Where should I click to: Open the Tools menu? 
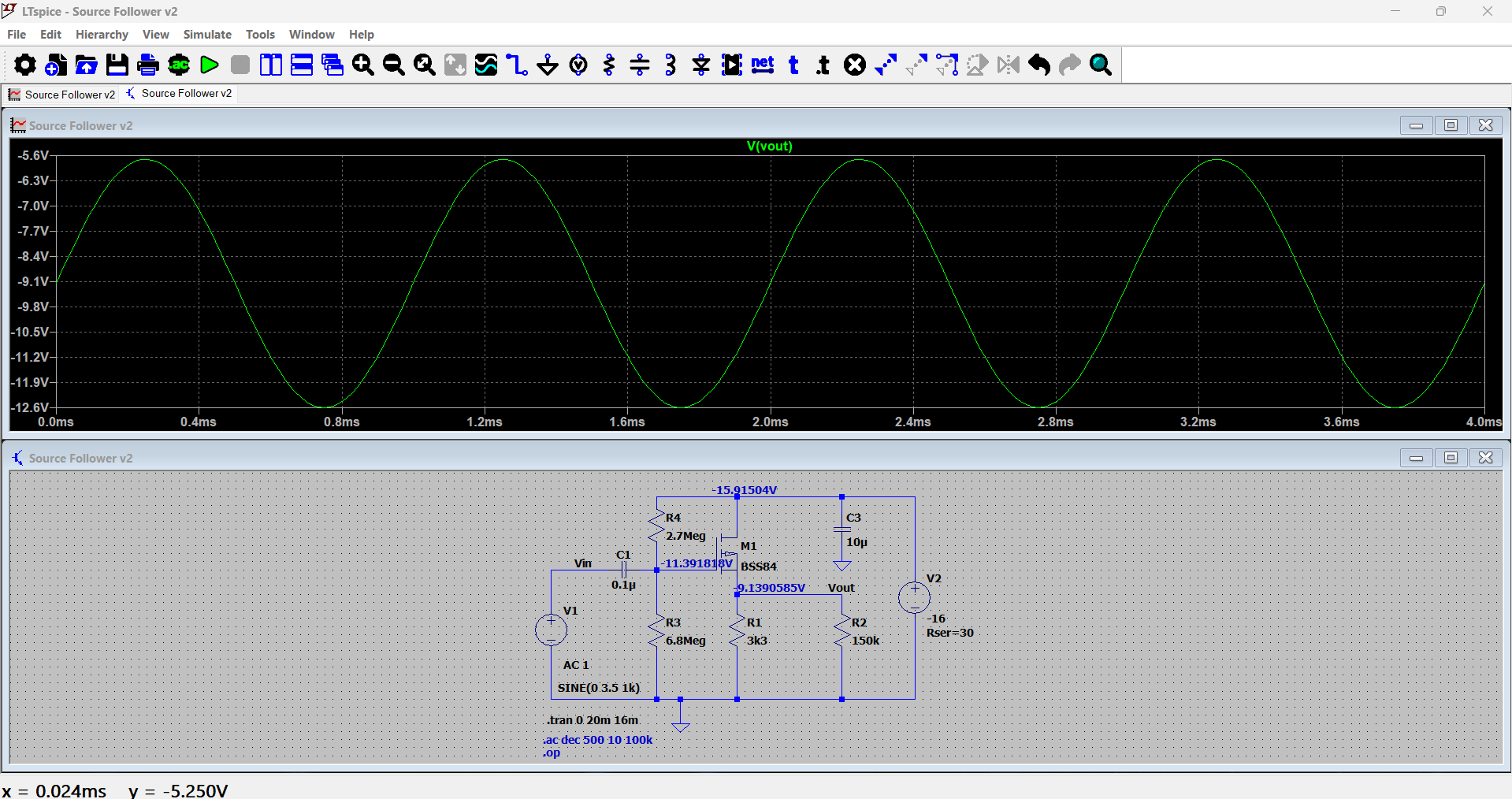click(x=260, y=35)
